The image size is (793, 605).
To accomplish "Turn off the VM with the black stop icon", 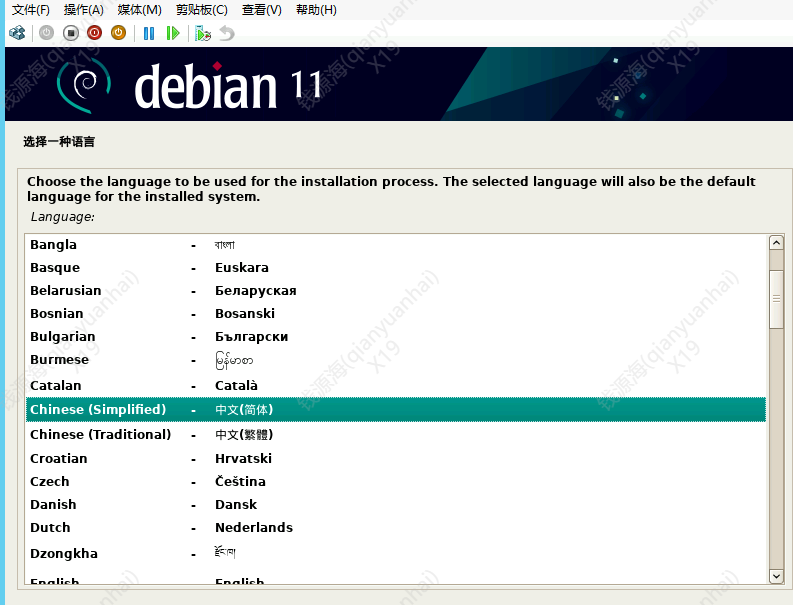I will pyautogui.click(x=70, y=33).
